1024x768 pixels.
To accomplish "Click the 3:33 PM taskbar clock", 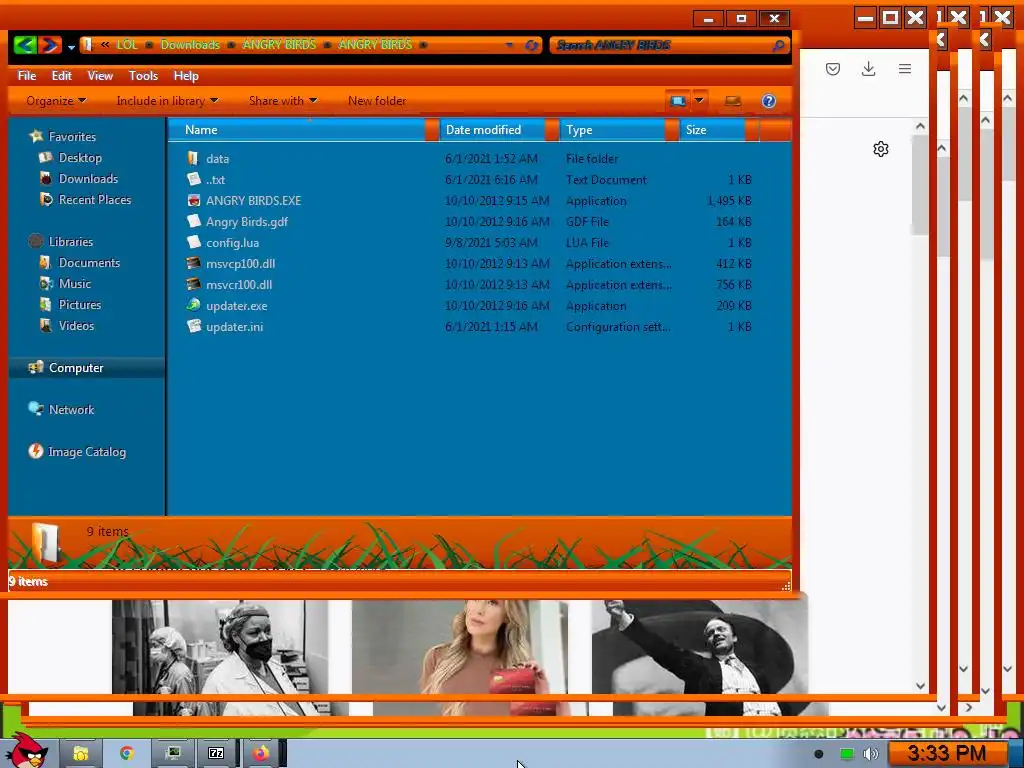I will 946,753.
